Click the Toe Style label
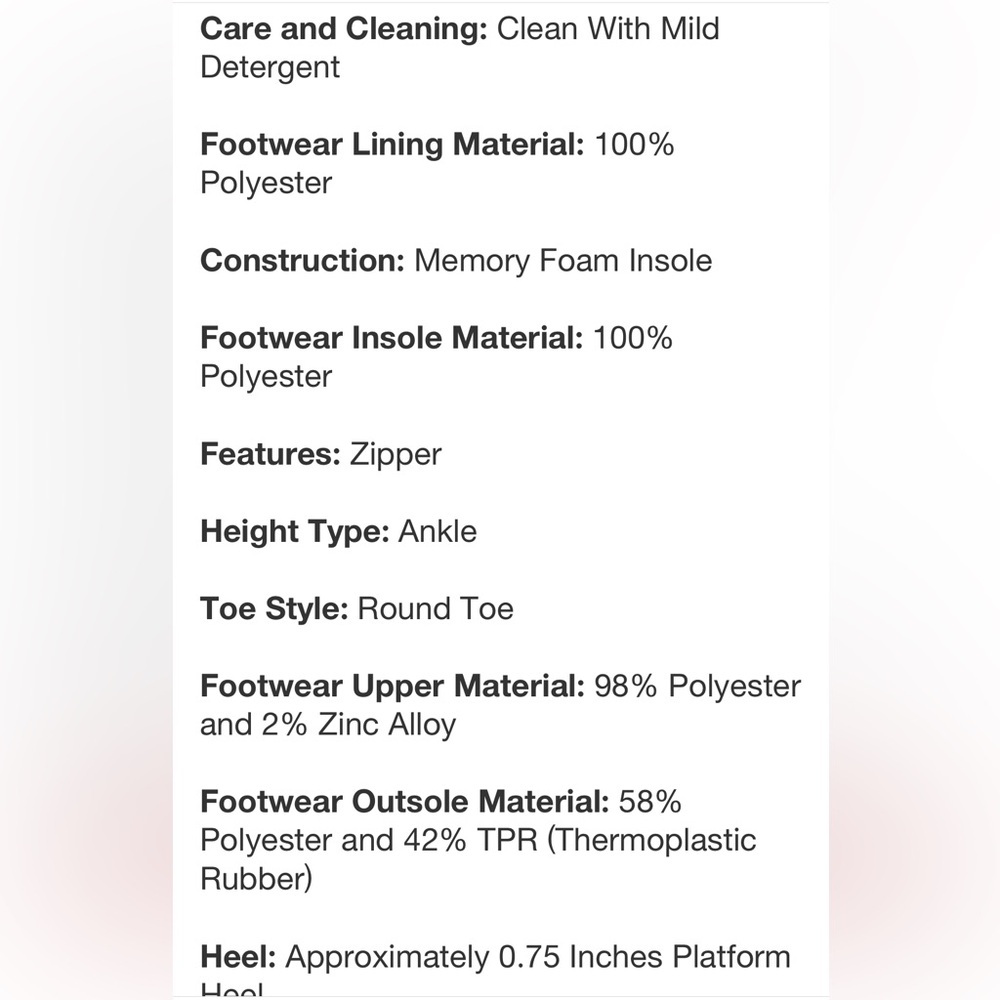This screenshot has width=1000, height=1000. coord(274,609)
